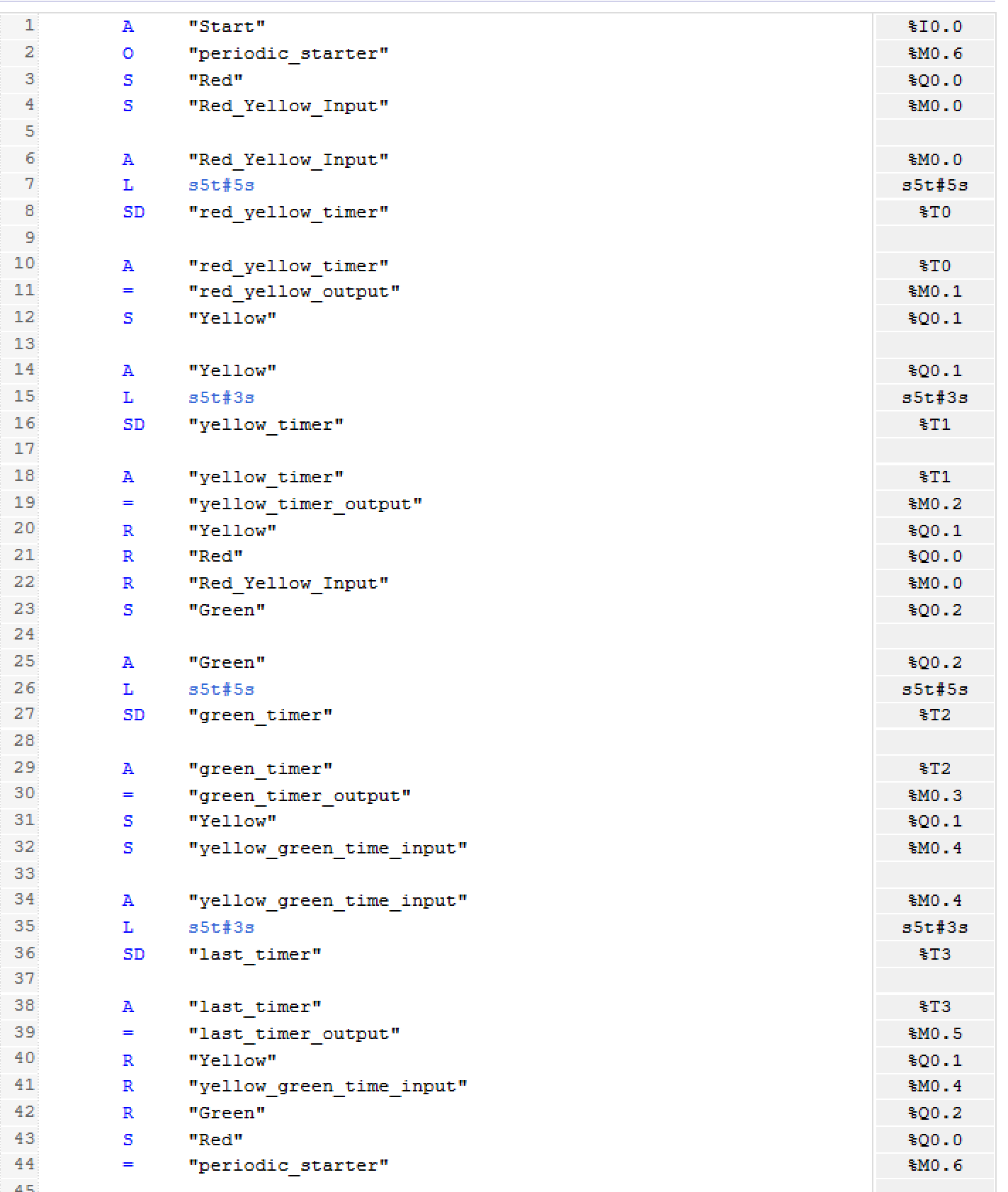Click the blue s5t#5s constant on line 7

pyautogui.click(x=221, y=186)
